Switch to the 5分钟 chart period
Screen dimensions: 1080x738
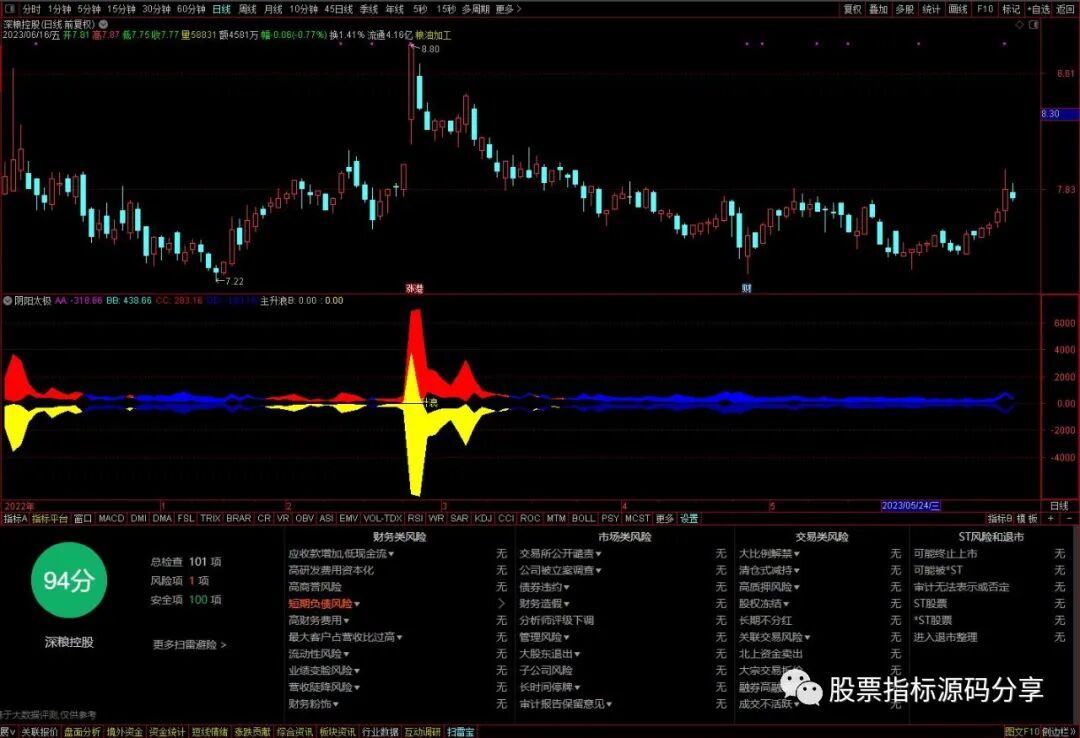point(89,9)
